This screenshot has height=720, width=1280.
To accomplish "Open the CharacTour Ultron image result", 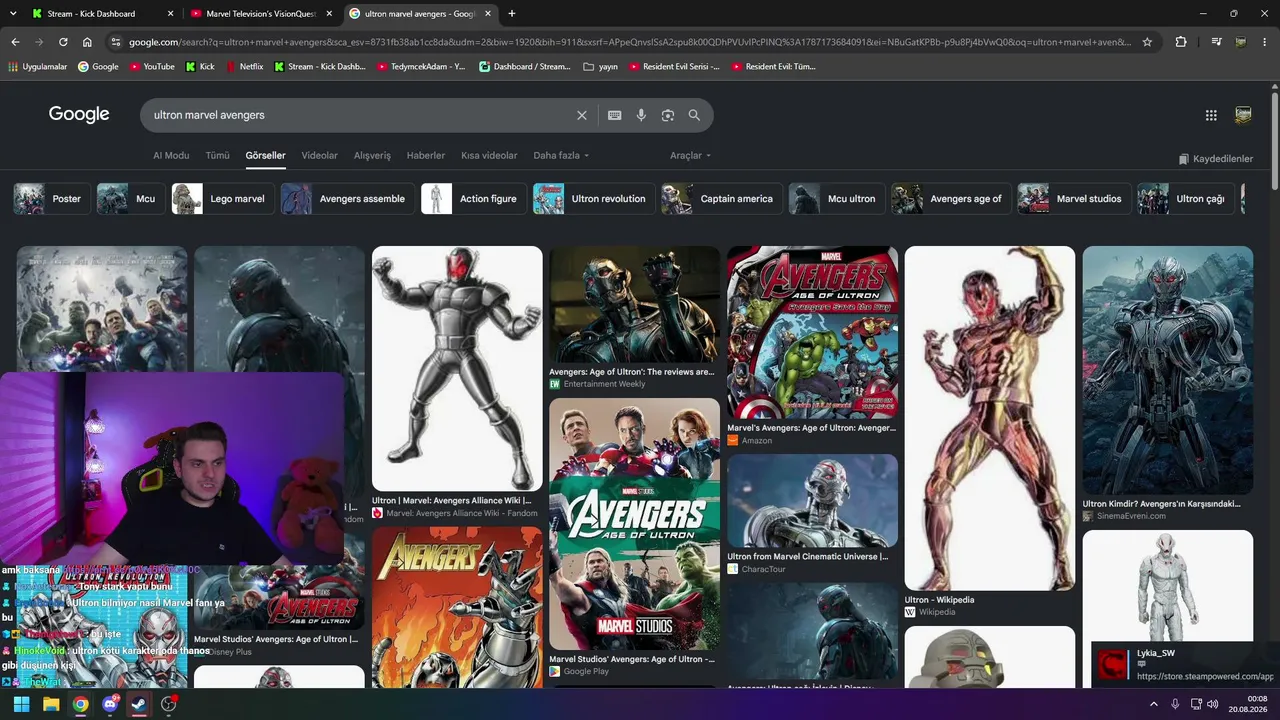I will (x=812, y=500).
